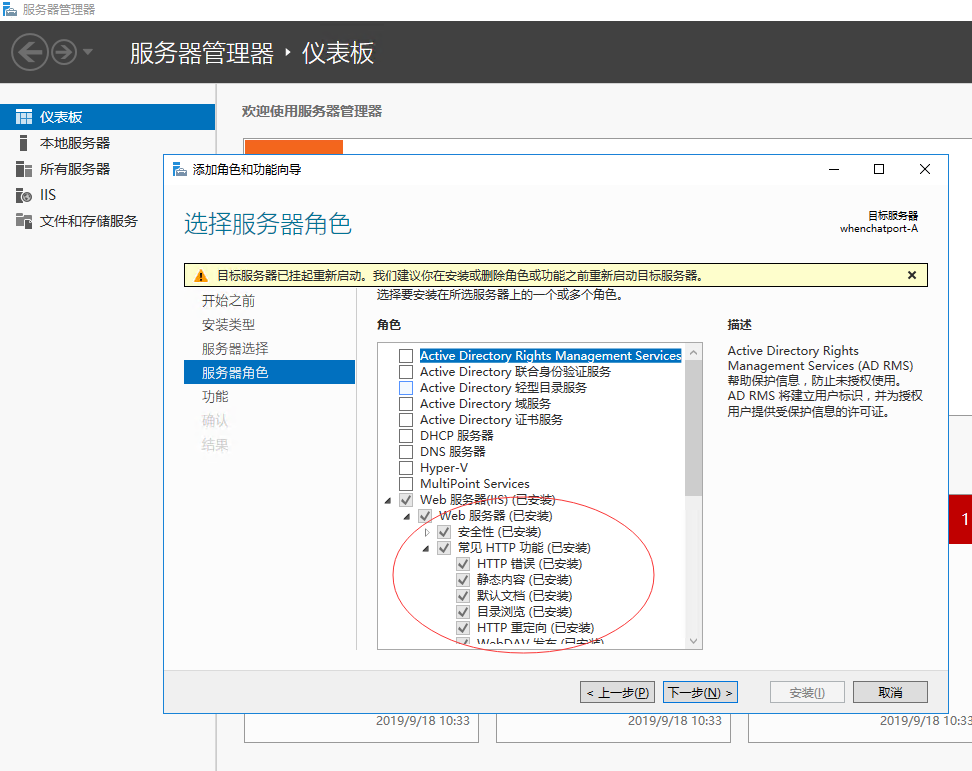972x771 pixels.
Task: Click the IIS icon in the sidebar
Action: [24, 195]
